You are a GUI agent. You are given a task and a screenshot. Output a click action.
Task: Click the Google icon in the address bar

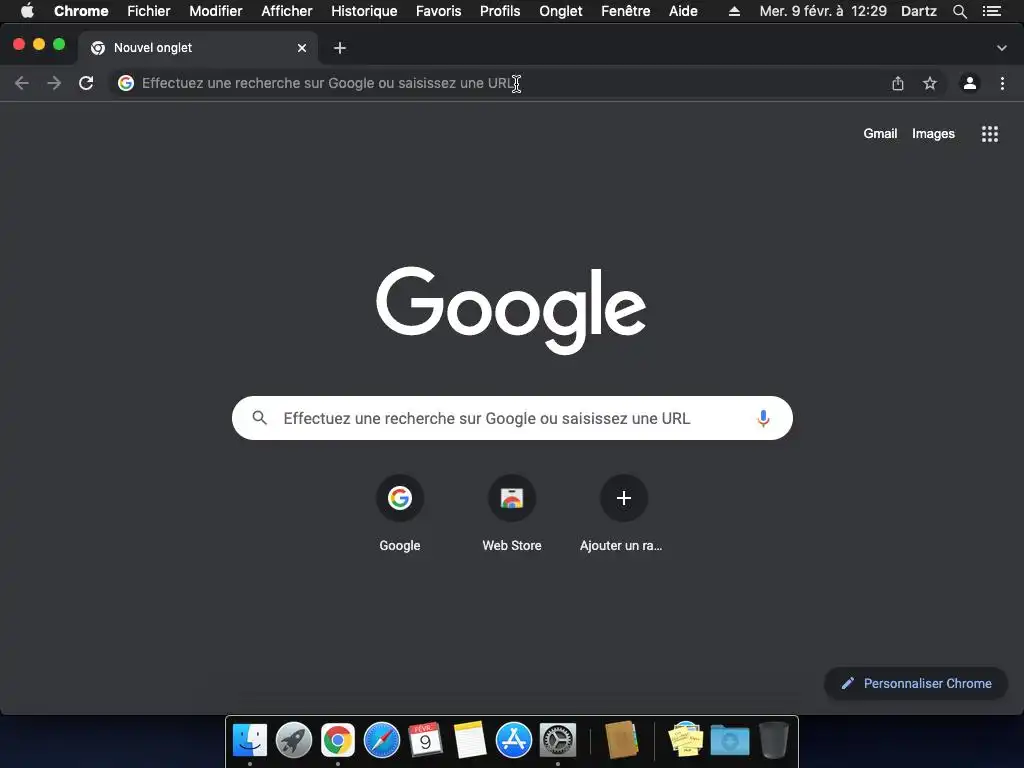coord(126,83)
